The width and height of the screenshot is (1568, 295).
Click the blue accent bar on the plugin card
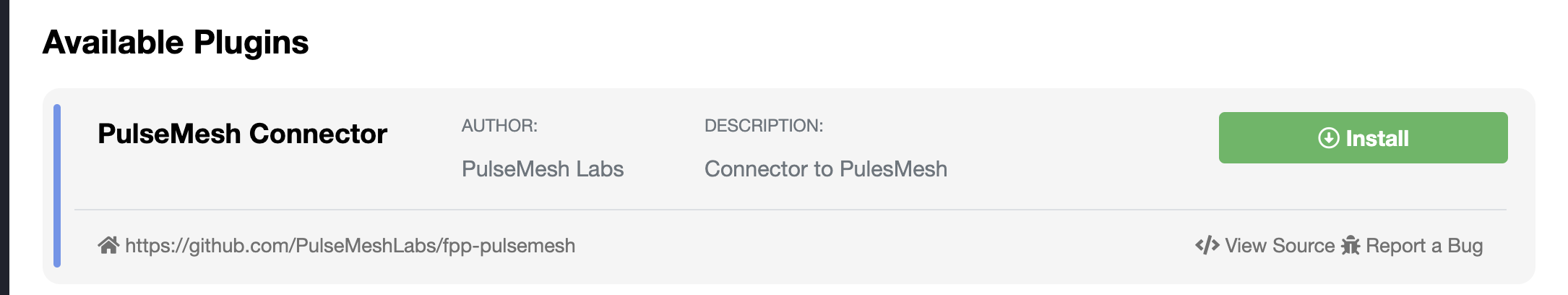[57, 185]
